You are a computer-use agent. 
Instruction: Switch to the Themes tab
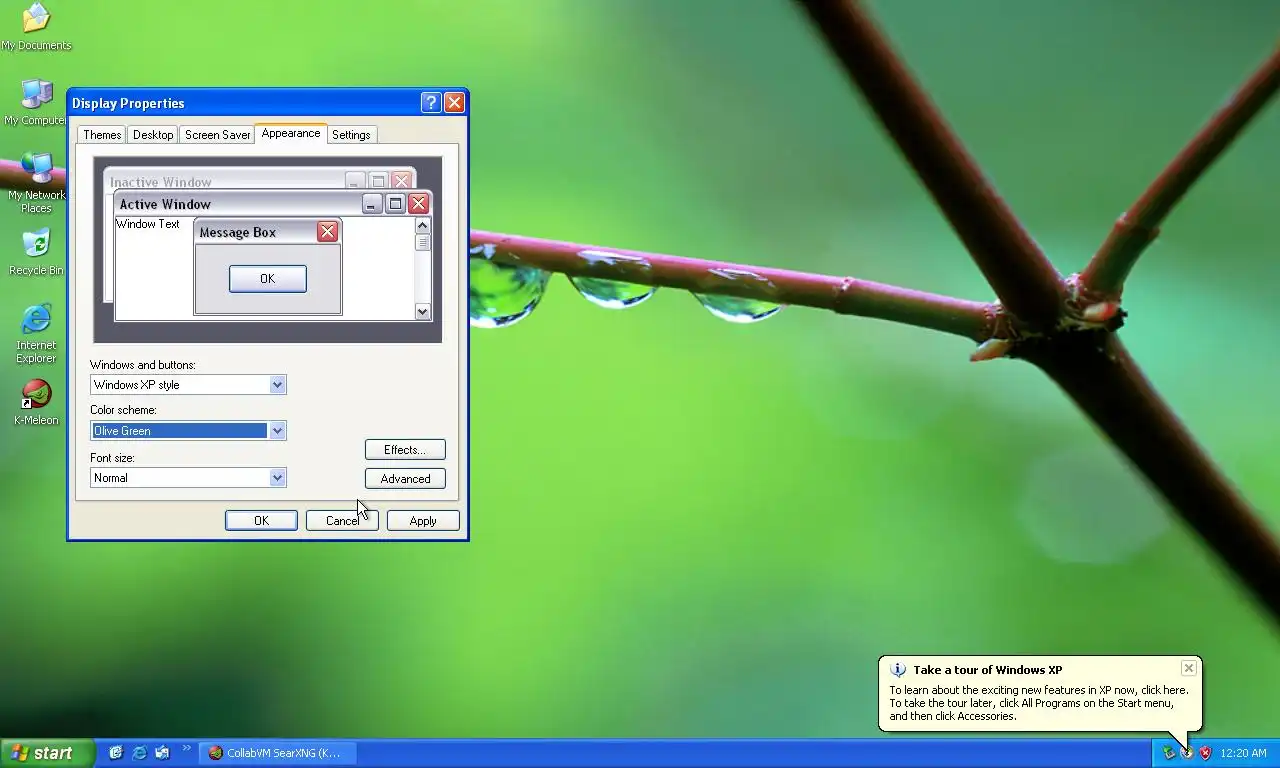(x=102, y=135)
